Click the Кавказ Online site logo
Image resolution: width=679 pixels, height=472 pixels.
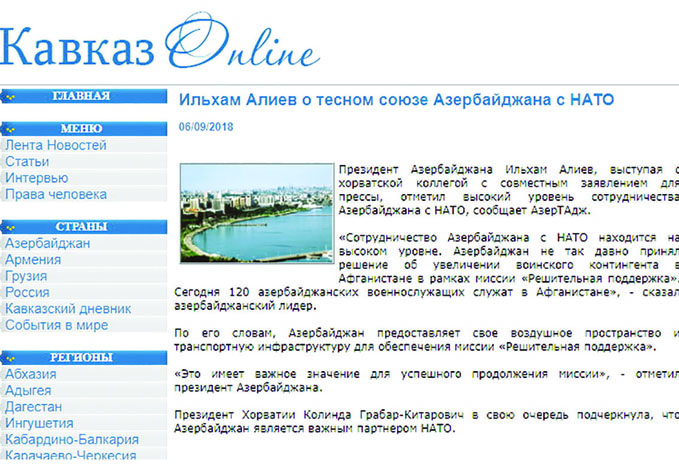pos(159,42)
